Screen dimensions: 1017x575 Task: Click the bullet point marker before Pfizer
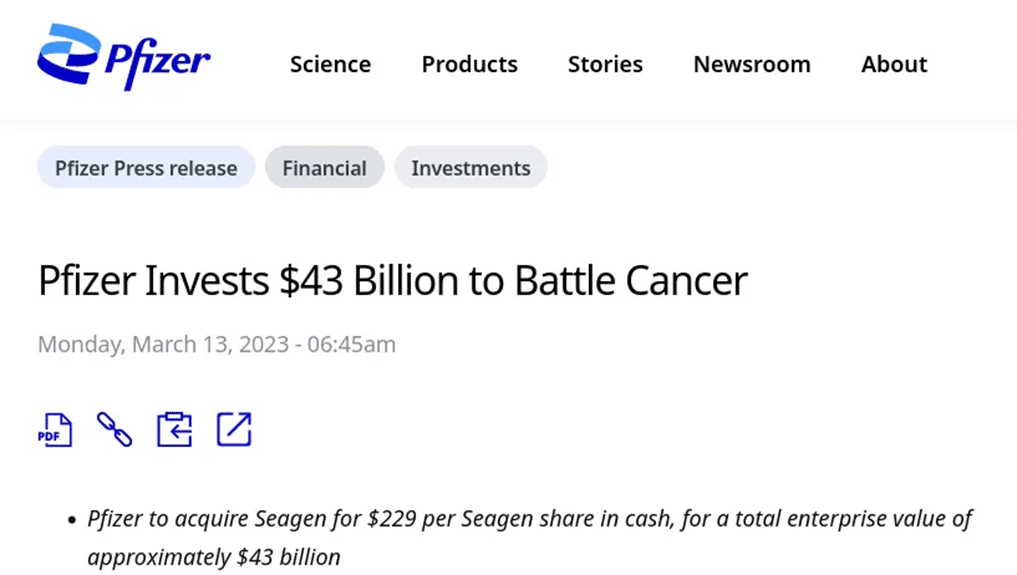72,520
